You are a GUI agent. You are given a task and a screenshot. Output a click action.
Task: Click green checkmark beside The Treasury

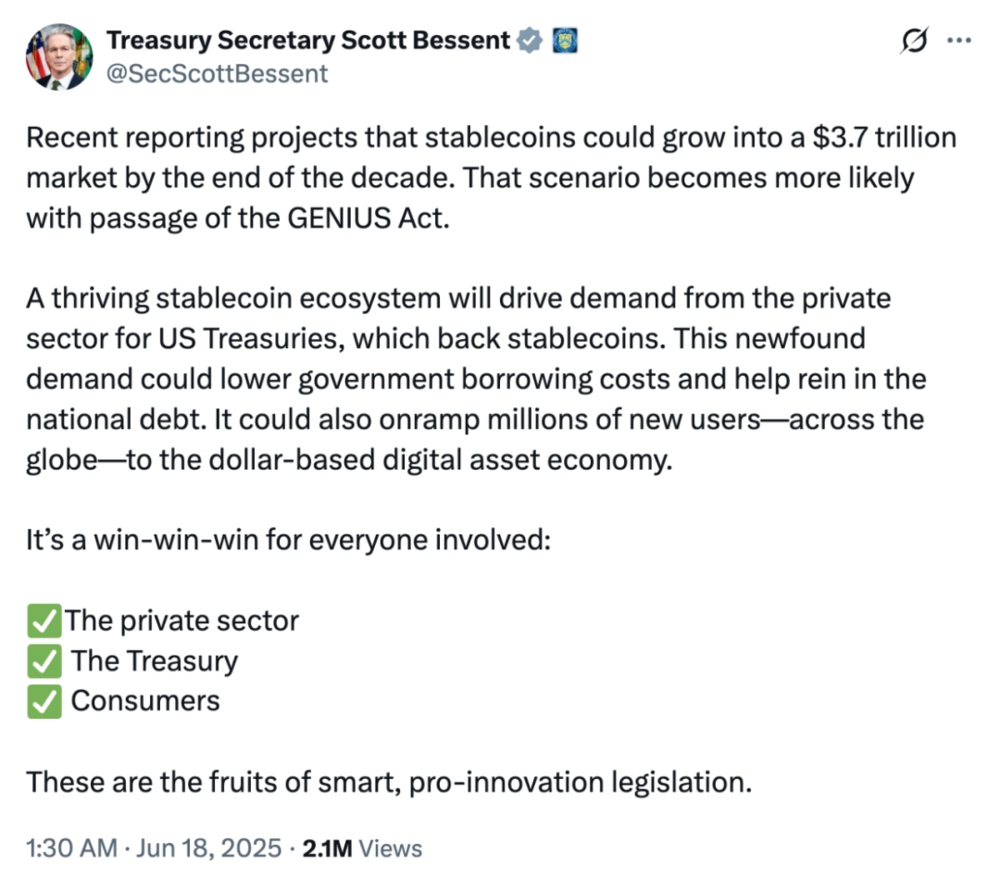point(42,661)
